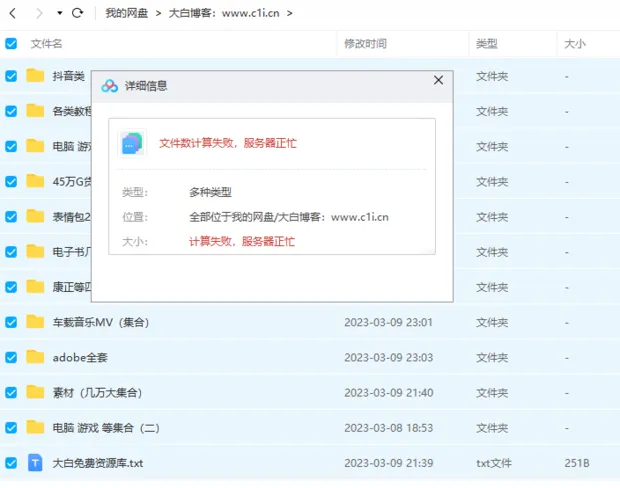Click the forward navigation arrow

coord(39,13)
